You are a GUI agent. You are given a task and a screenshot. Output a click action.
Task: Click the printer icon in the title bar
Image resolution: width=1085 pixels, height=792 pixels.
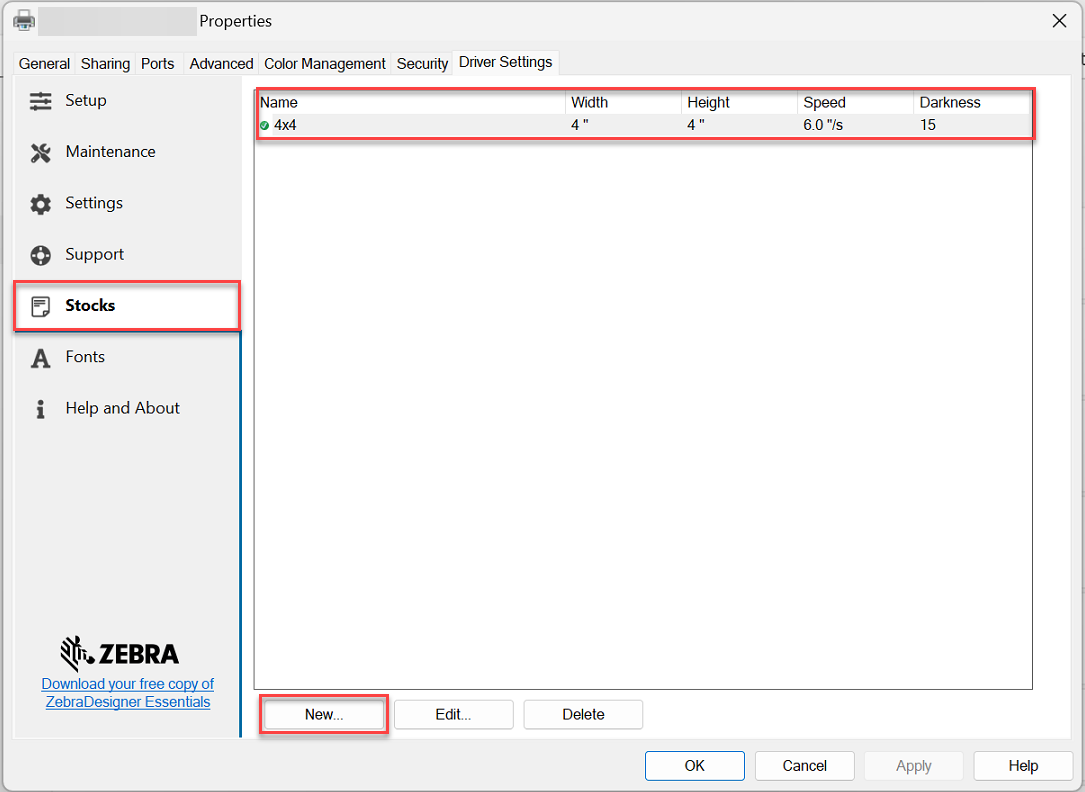[22, 20]
